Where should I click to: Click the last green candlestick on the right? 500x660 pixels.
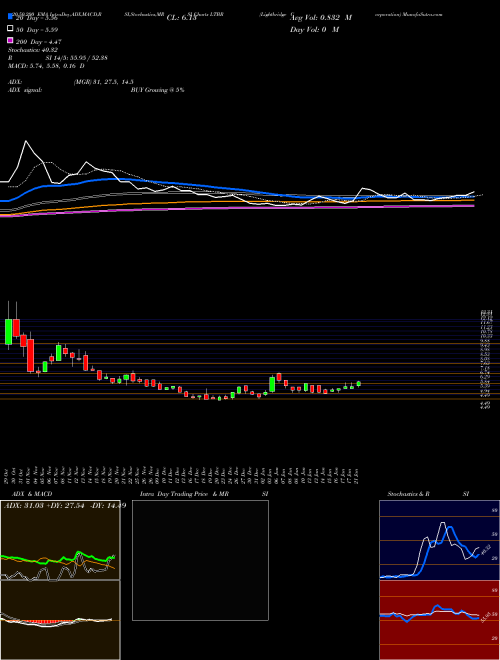point(359,383)
